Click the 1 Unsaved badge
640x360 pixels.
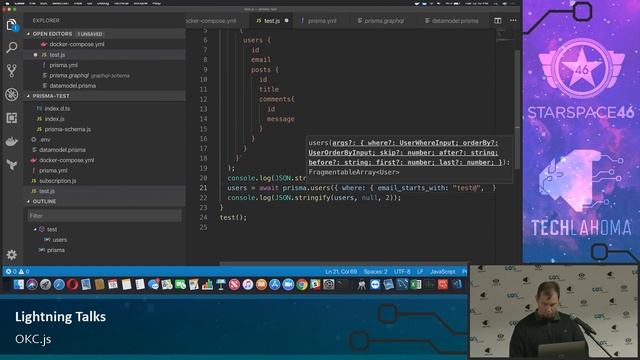[x=90, y=34]
